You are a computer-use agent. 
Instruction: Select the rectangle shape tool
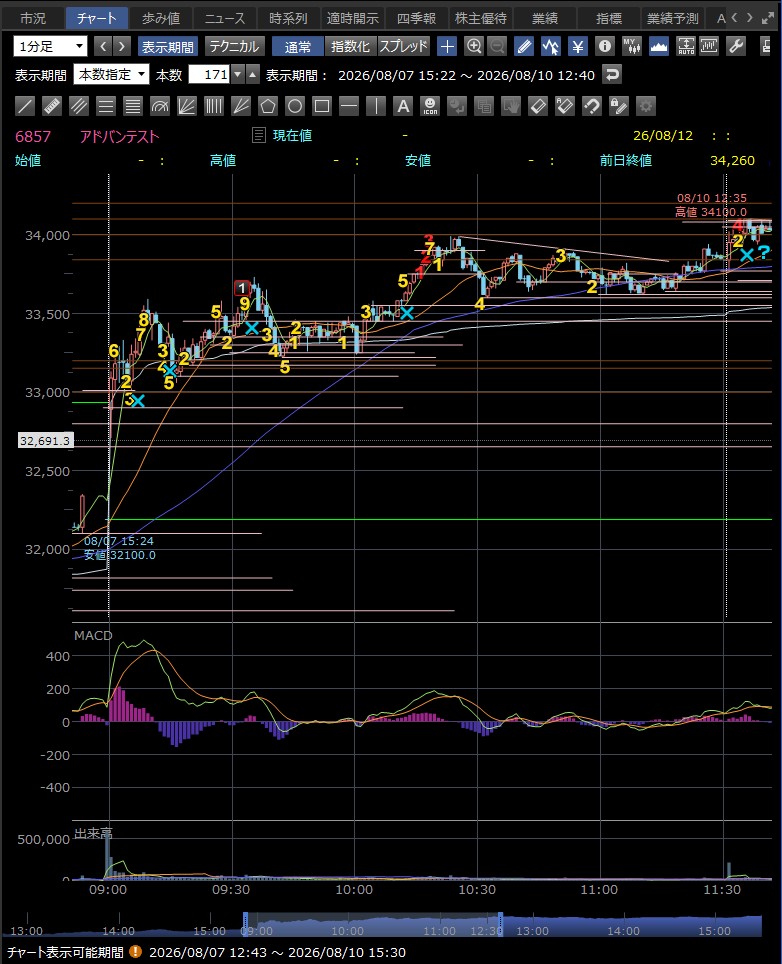[322, 106]
